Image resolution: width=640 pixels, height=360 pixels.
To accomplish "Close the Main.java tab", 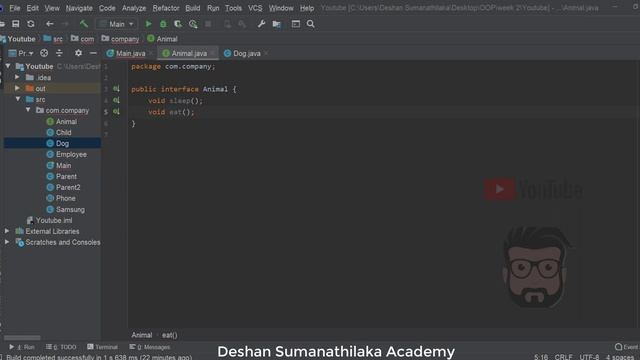I will (x=151, y=53).
